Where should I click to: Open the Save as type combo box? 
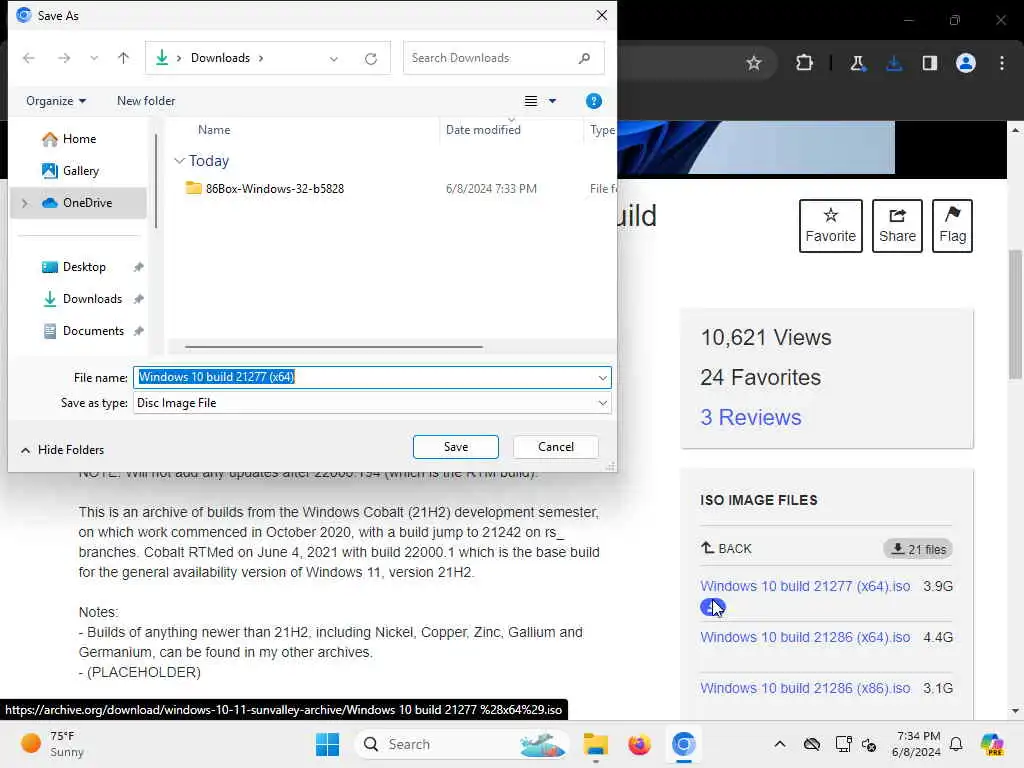[x=372, y=403]
